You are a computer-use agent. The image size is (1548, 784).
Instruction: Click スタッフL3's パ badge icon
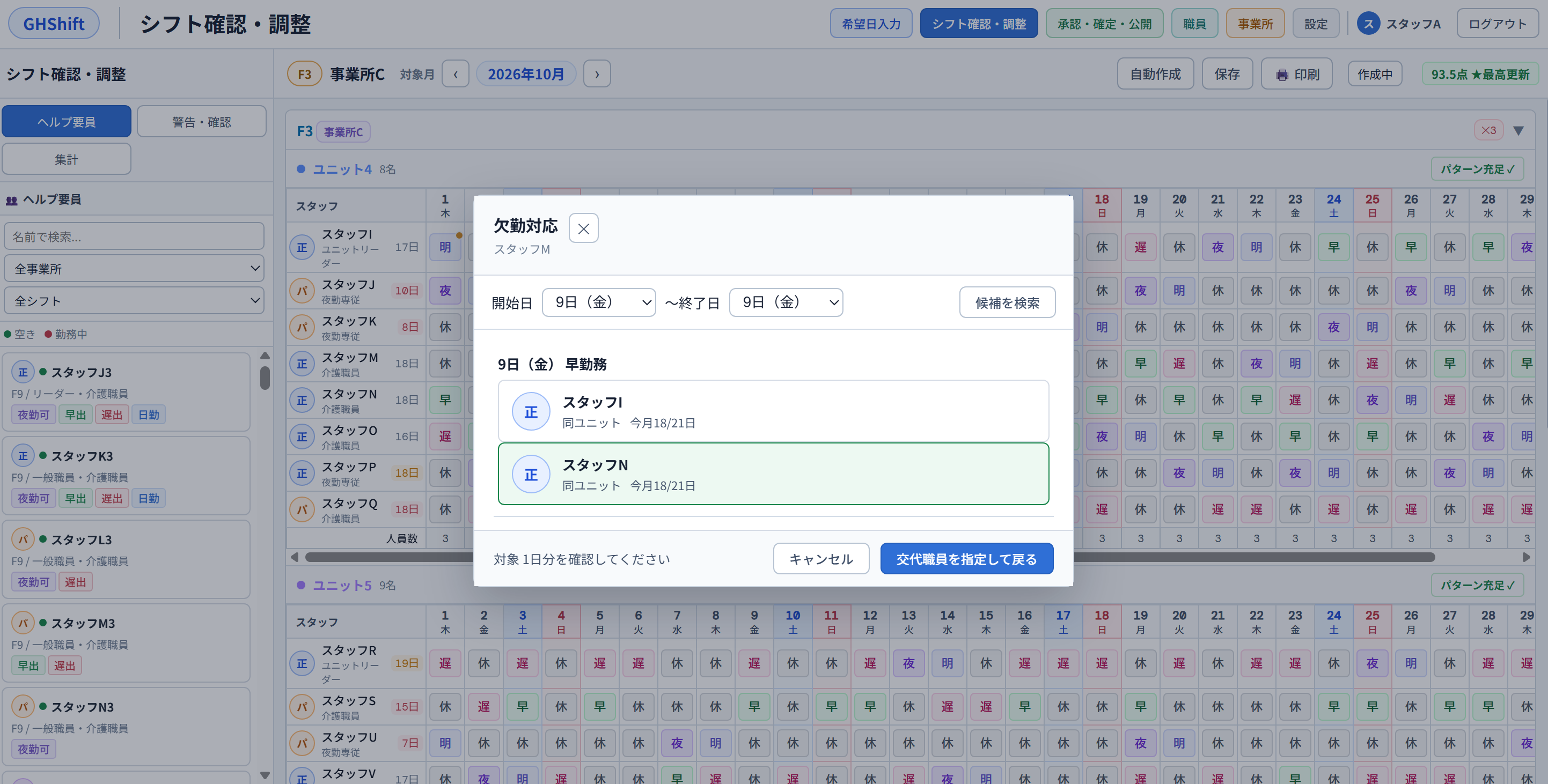pyautogui.click(x=23, y=539)
